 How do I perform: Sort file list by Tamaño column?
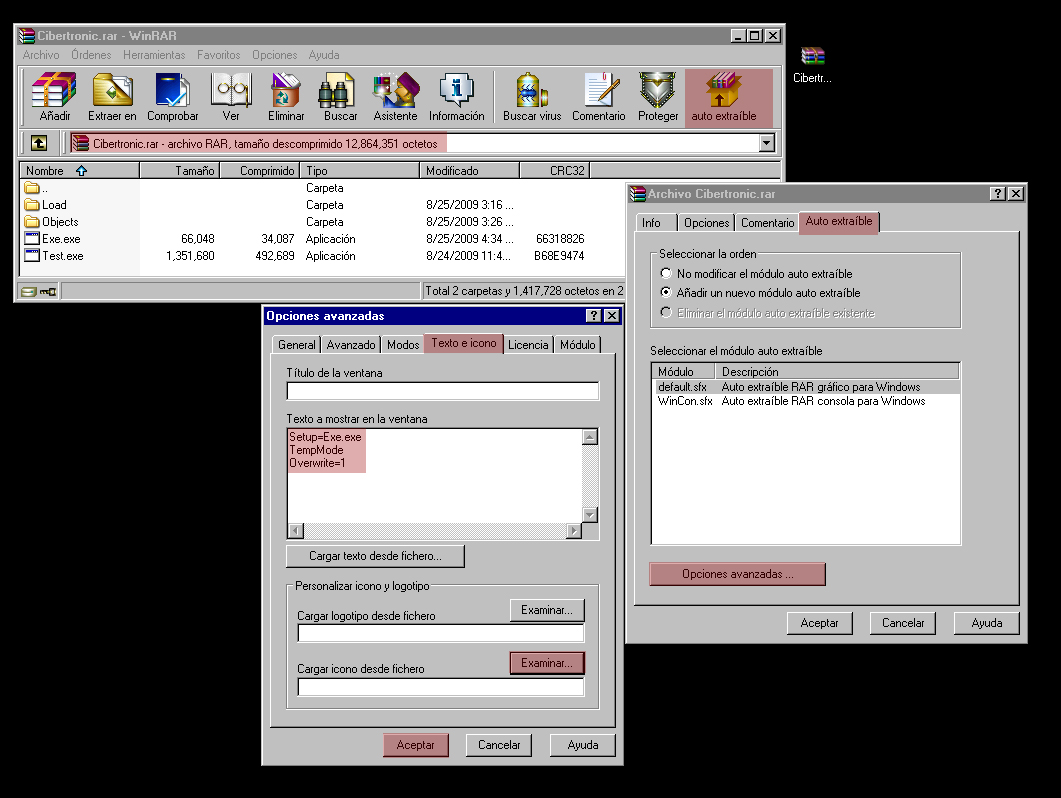coord(179,171)
